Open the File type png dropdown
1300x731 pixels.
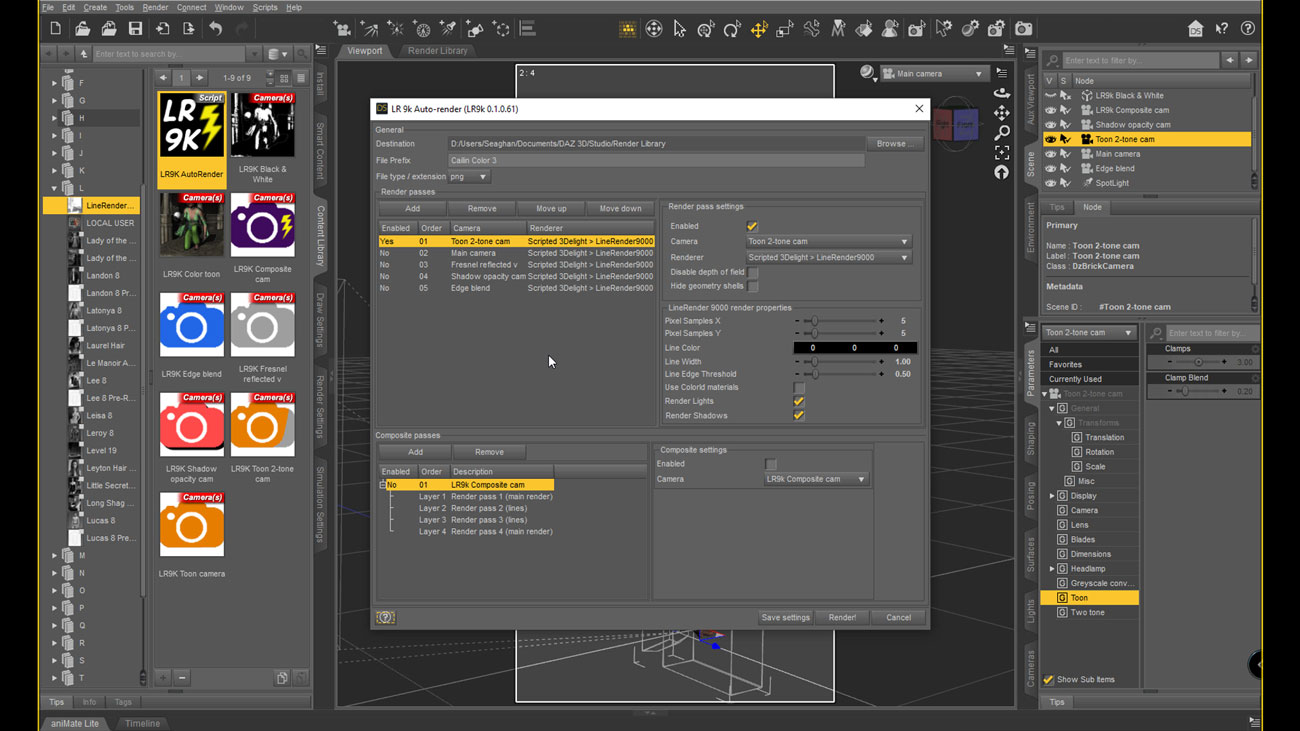pos(468,177)
